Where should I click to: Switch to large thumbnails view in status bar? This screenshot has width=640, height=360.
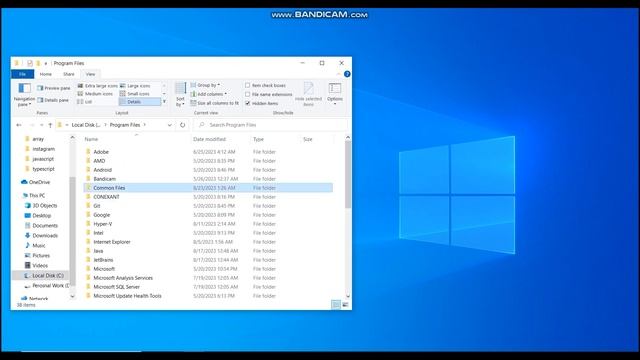point(345,304)
